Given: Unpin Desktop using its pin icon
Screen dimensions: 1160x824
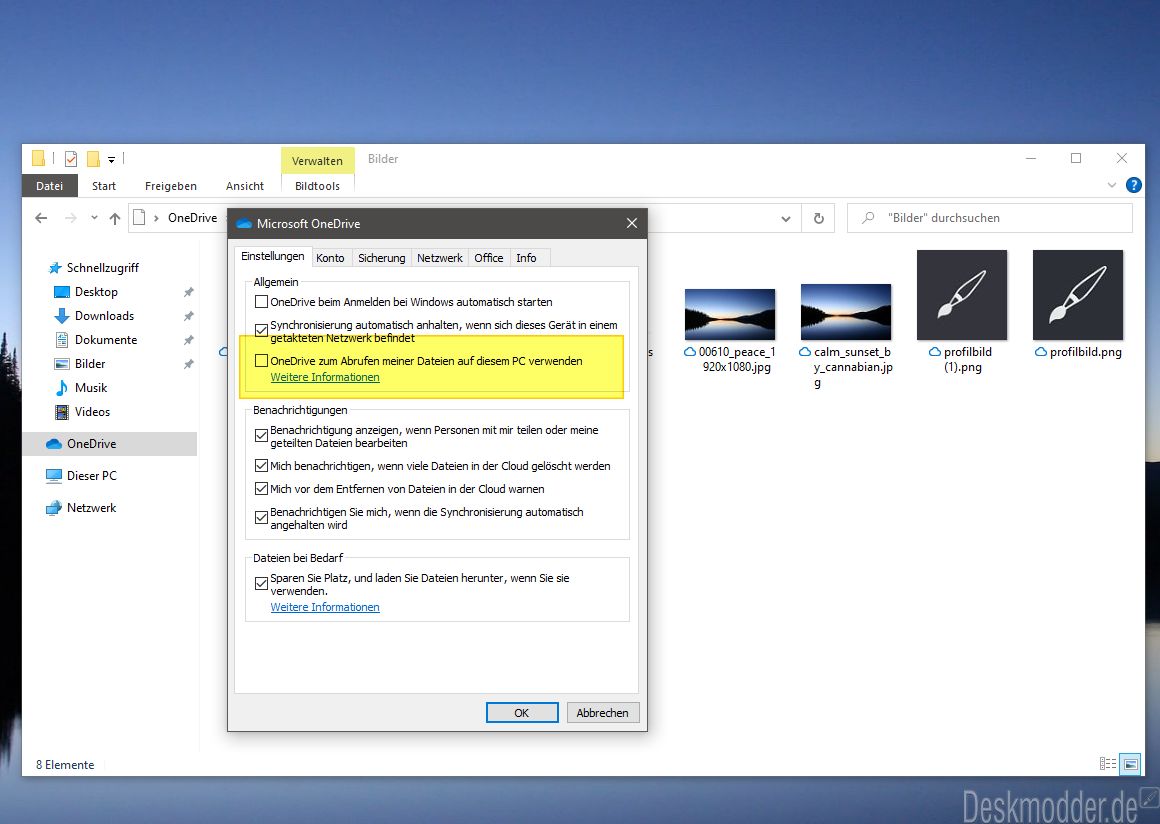Looking at the screenshot, I should click(x=189, y=292).
